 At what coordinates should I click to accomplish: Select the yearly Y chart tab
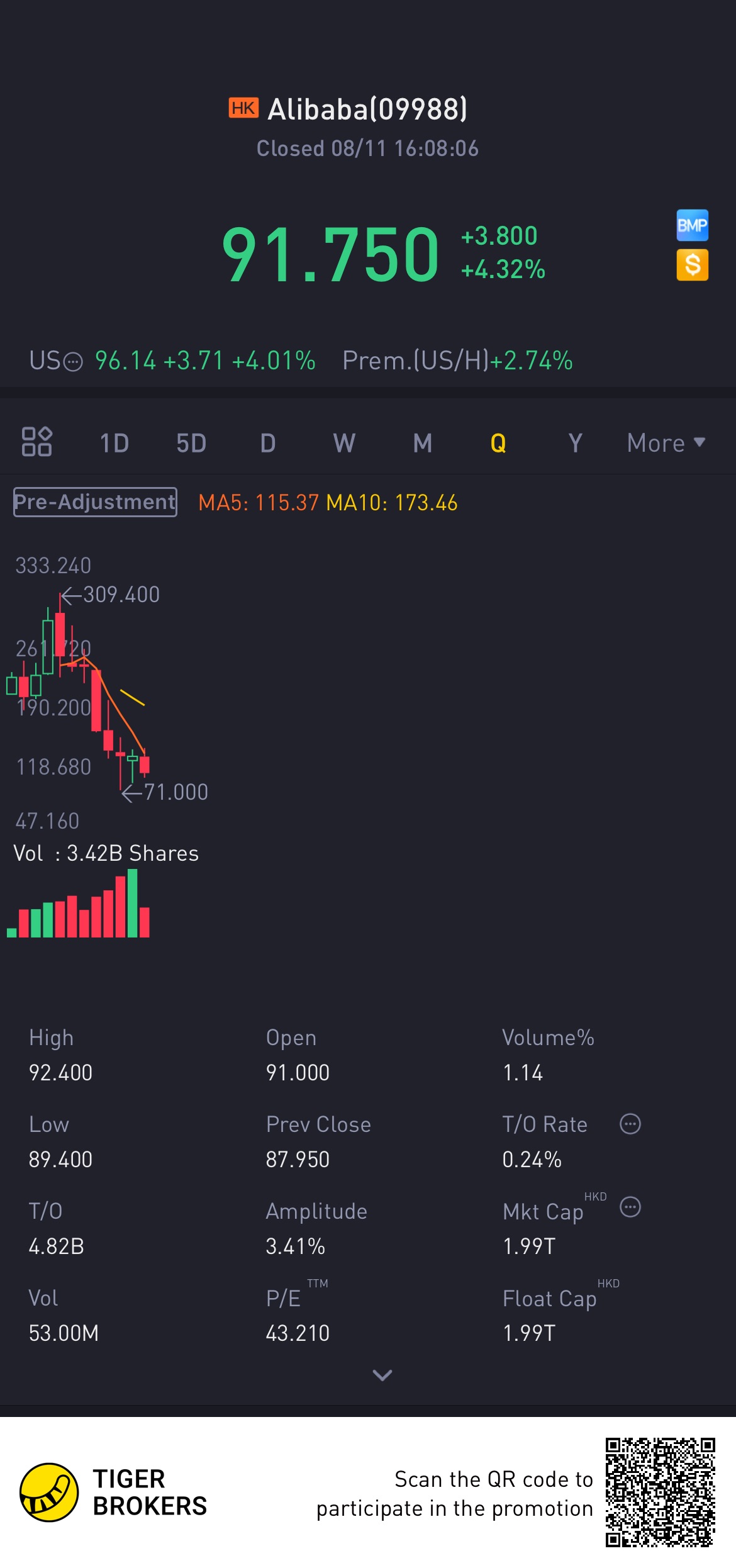coord(575,443)
